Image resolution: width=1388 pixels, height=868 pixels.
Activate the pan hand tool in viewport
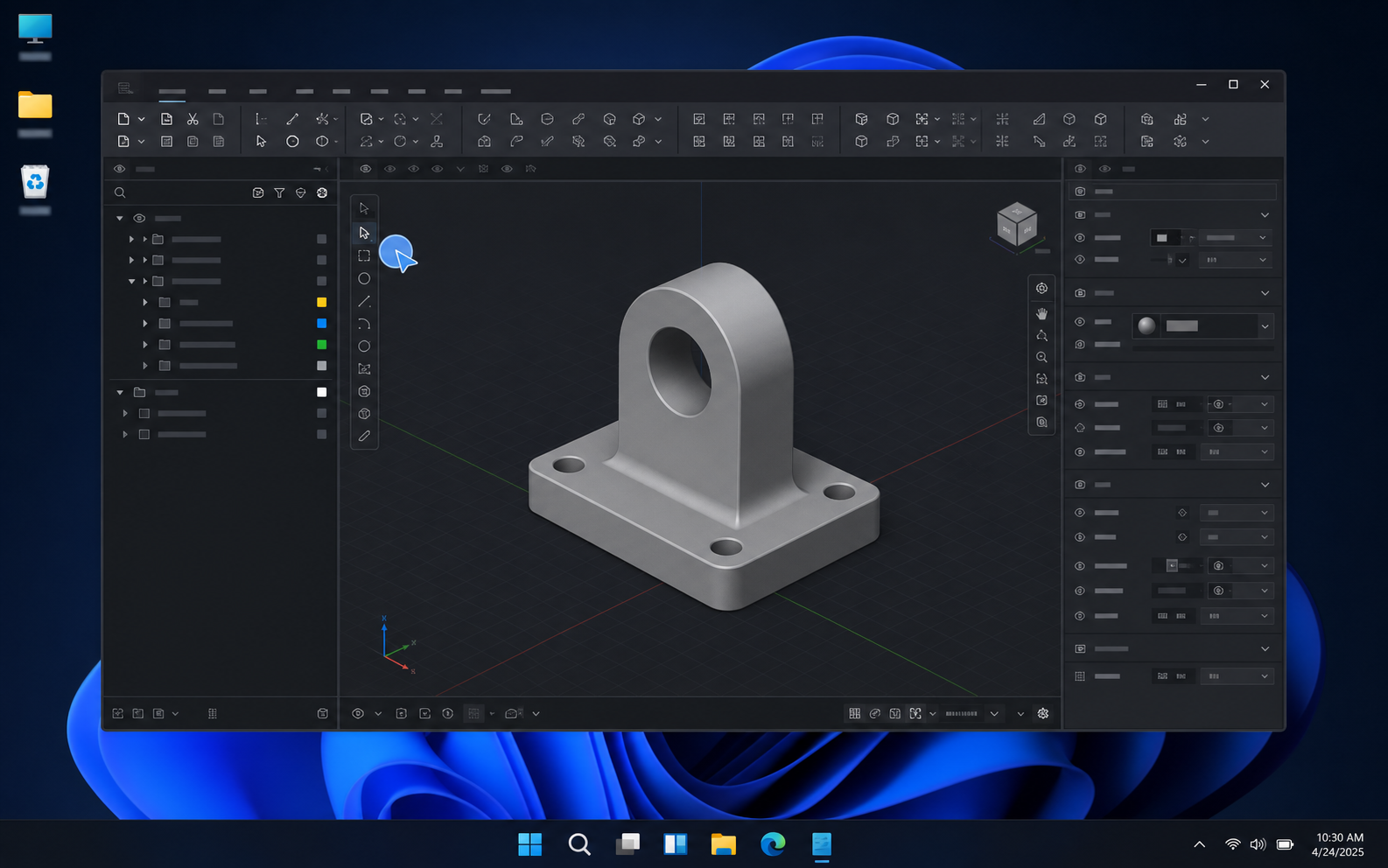(1041, 313)
